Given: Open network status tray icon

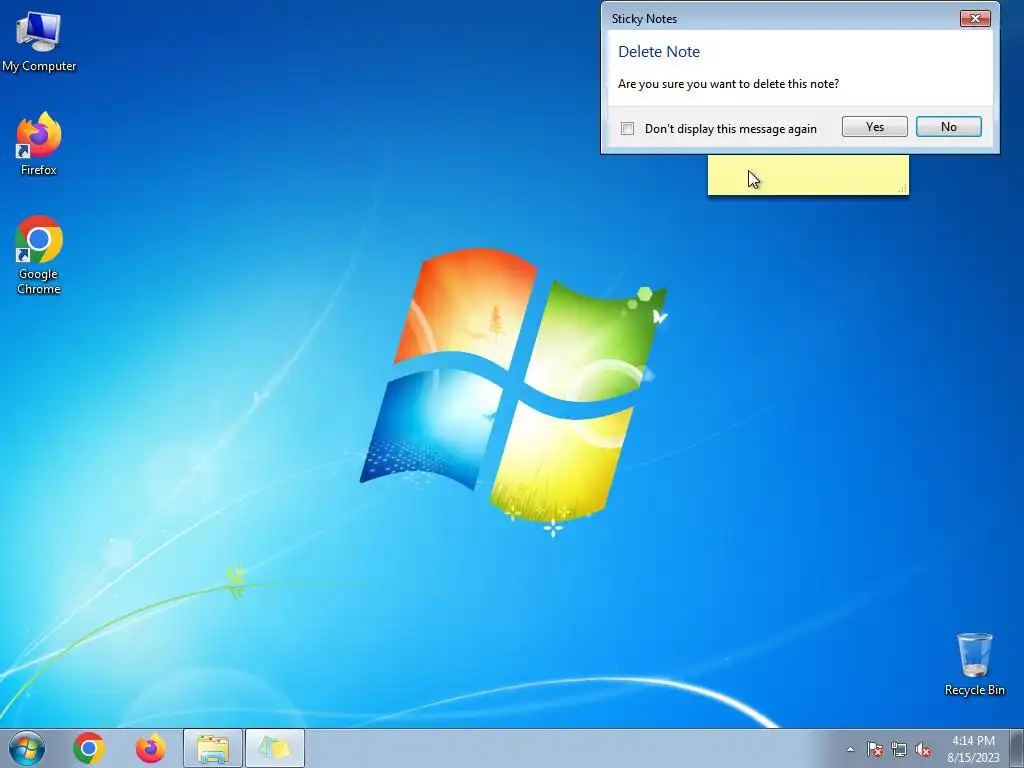Looking at the screenshot, I should click(899, 749).
